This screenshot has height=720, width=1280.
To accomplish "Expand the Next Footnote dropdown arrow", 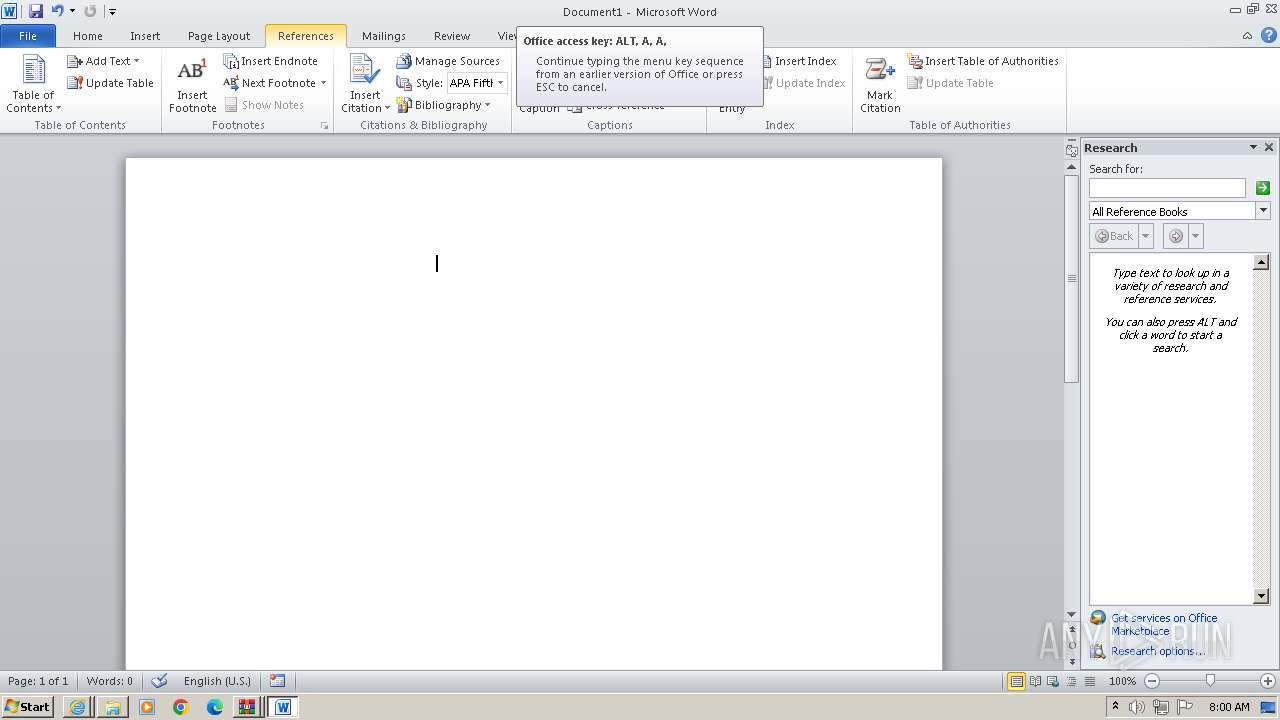I will click(323, 83).
